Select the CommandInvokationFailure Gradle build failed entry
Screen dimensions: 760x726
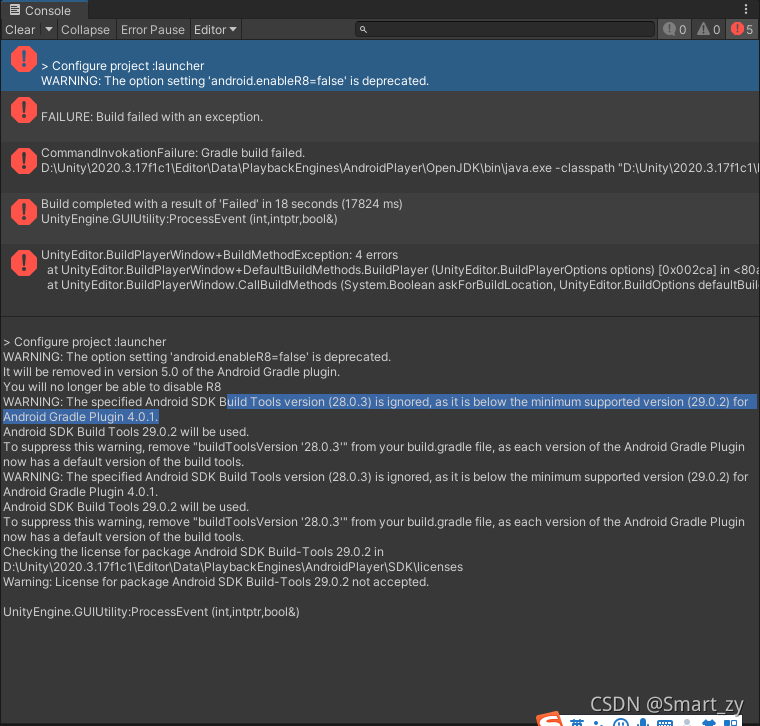point(380,168)
